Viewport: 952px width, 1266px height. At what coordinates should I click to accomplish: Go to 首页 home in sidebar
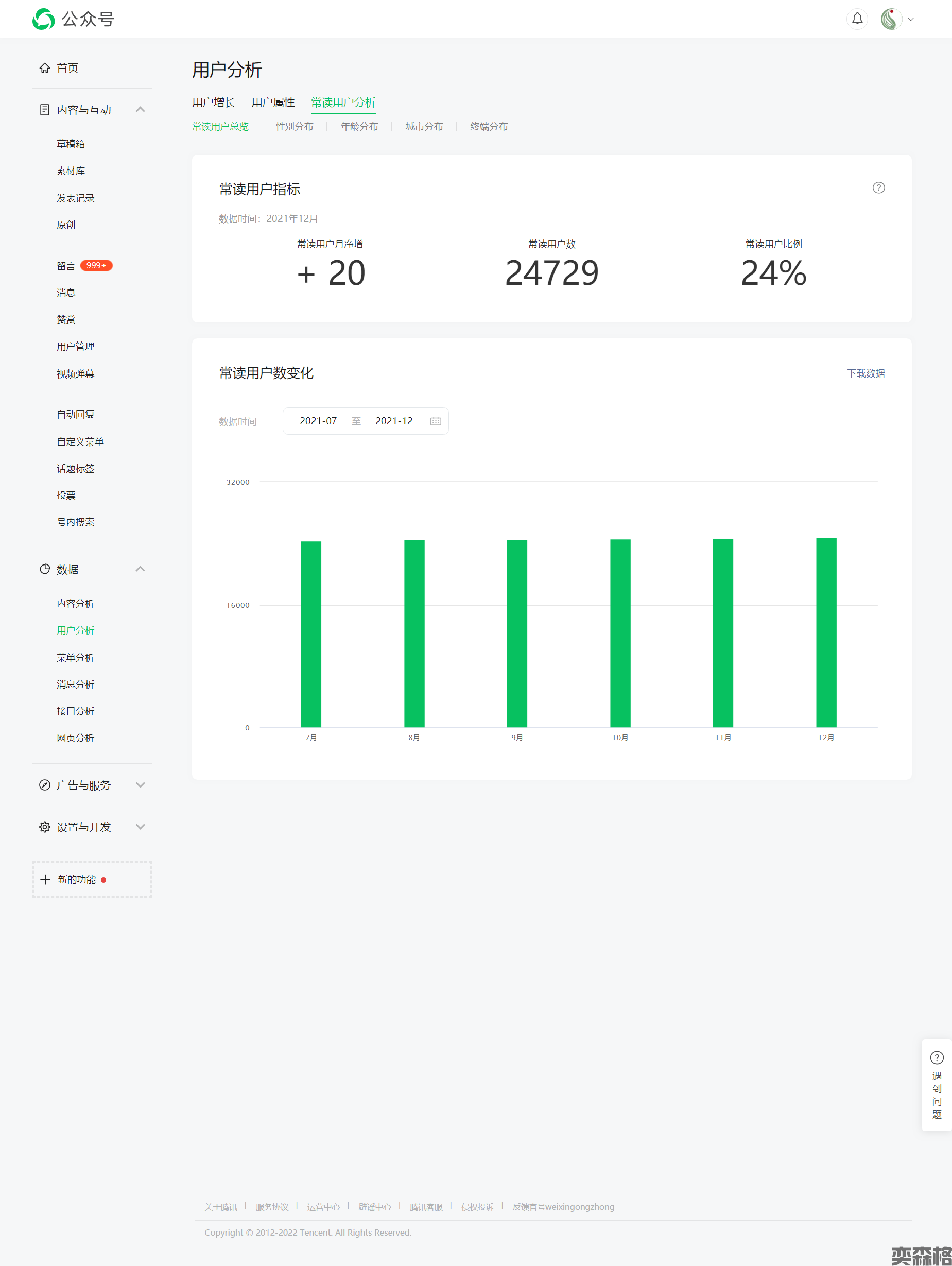click(67, 68)
